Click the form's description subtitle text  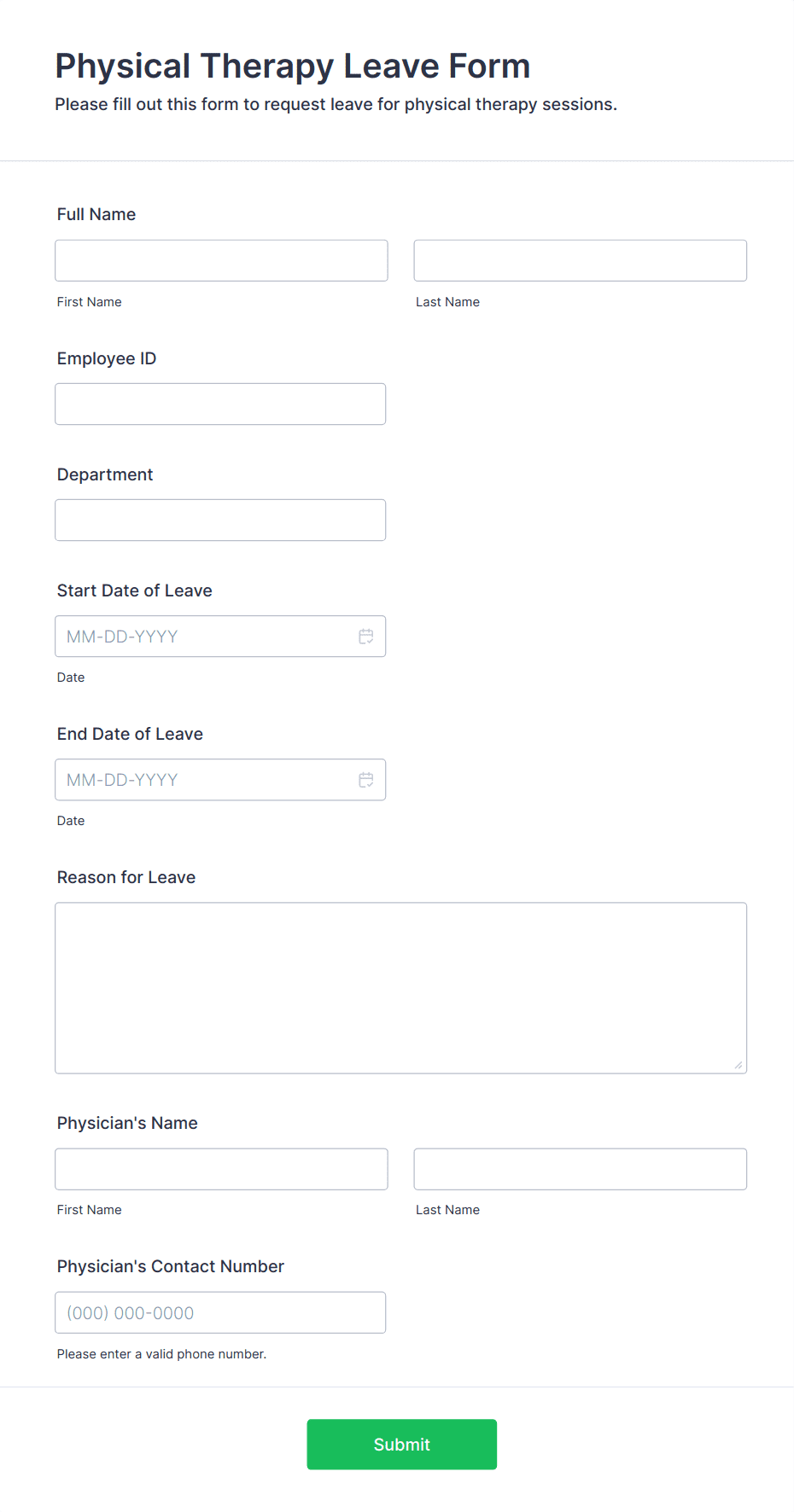point(336,104)
